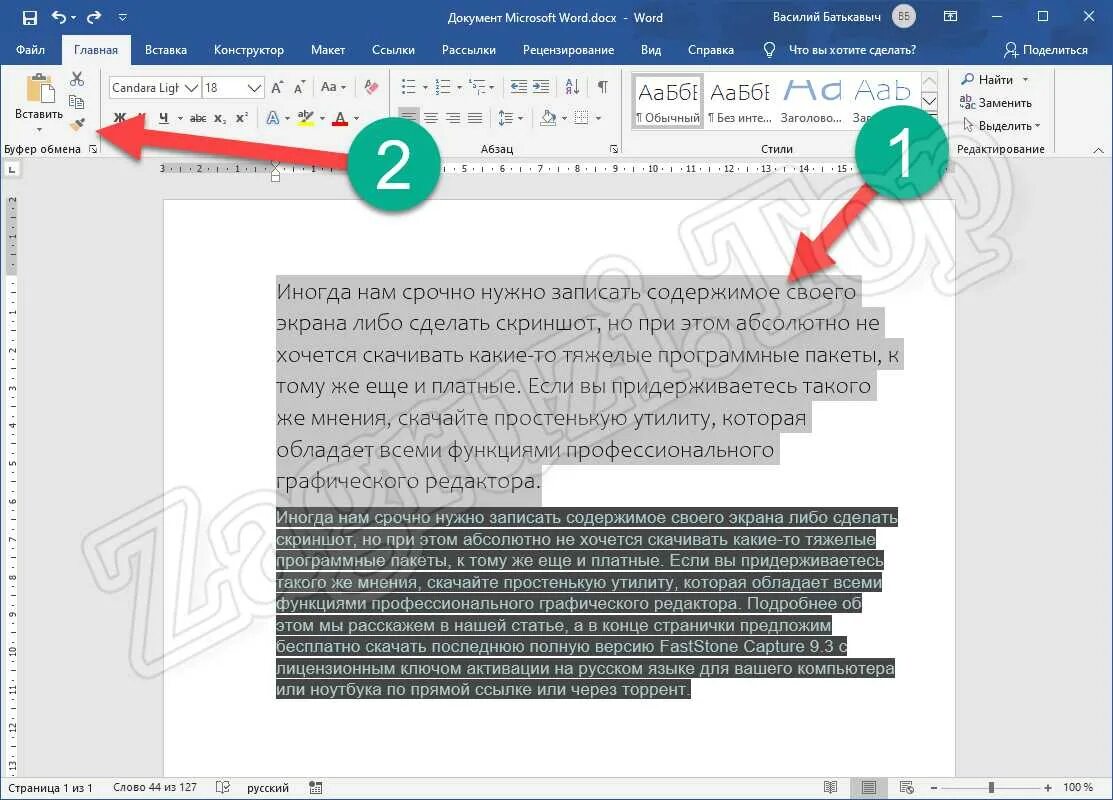Center align the text
This screenshot has width=1113, height=800.
click(x=431, y=117)
